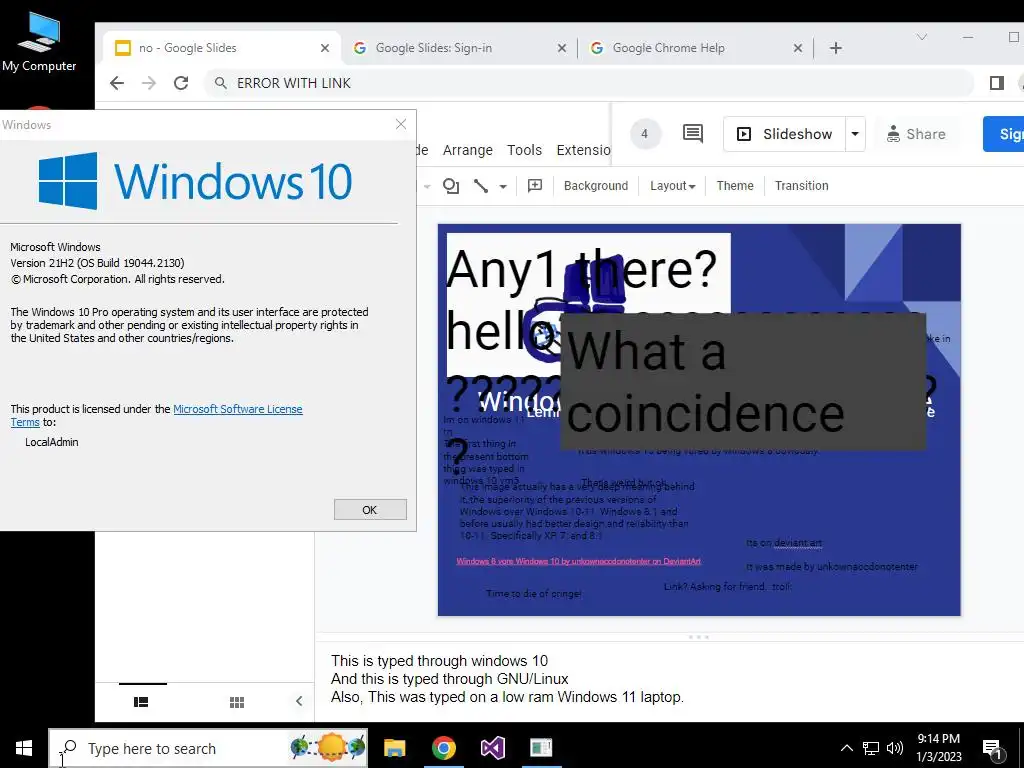The height and width of the screenshot is (768, 1024).
Task: Open File Explorer from the taskbar
Action: pos(394,748)
